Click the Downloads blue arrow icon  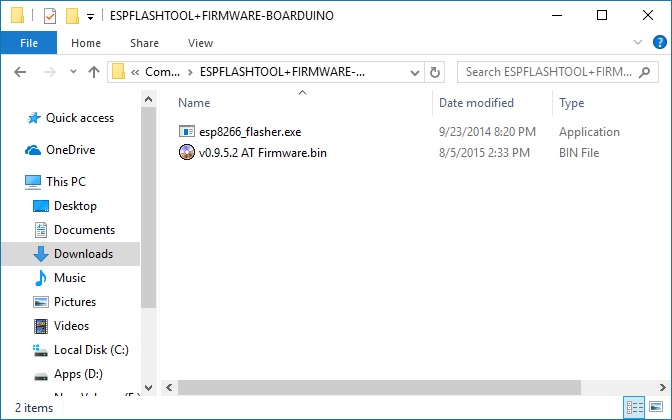tap(41, 254)
